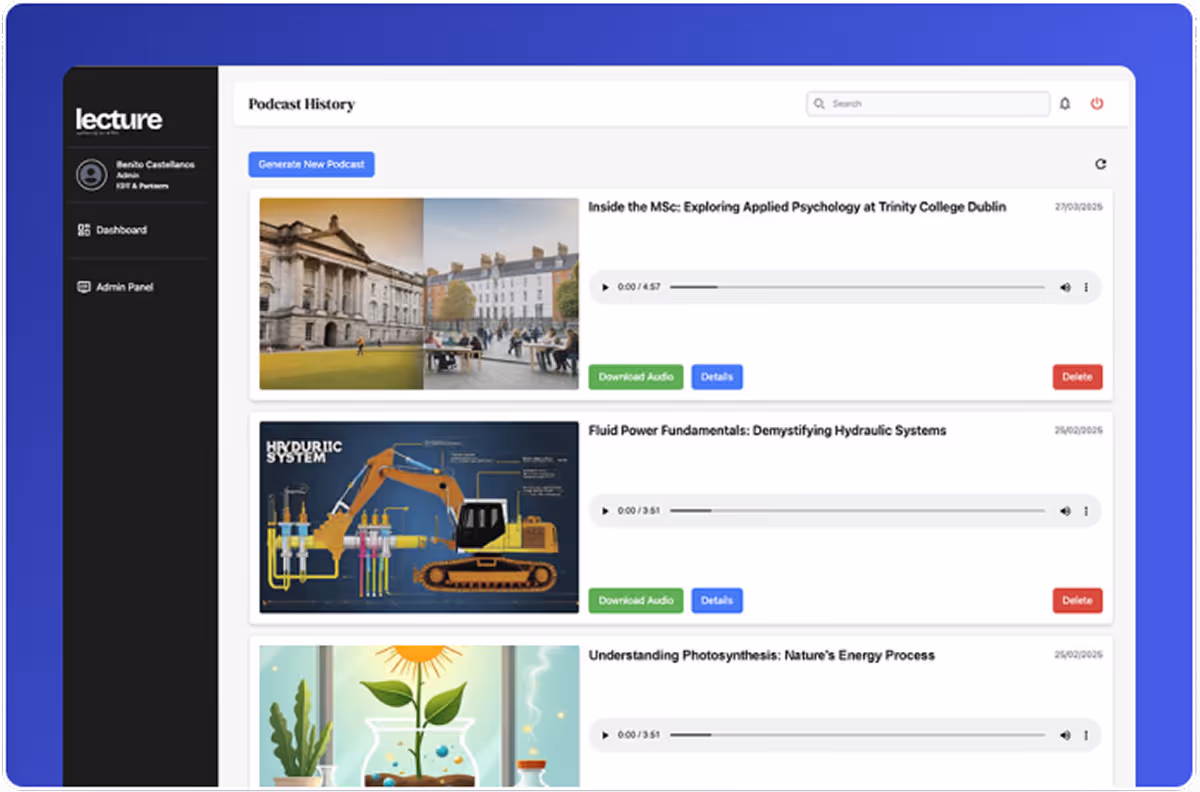Click the Podcast History heading
The height and width of the screenshot is (792, 1200).
point(301,104)
